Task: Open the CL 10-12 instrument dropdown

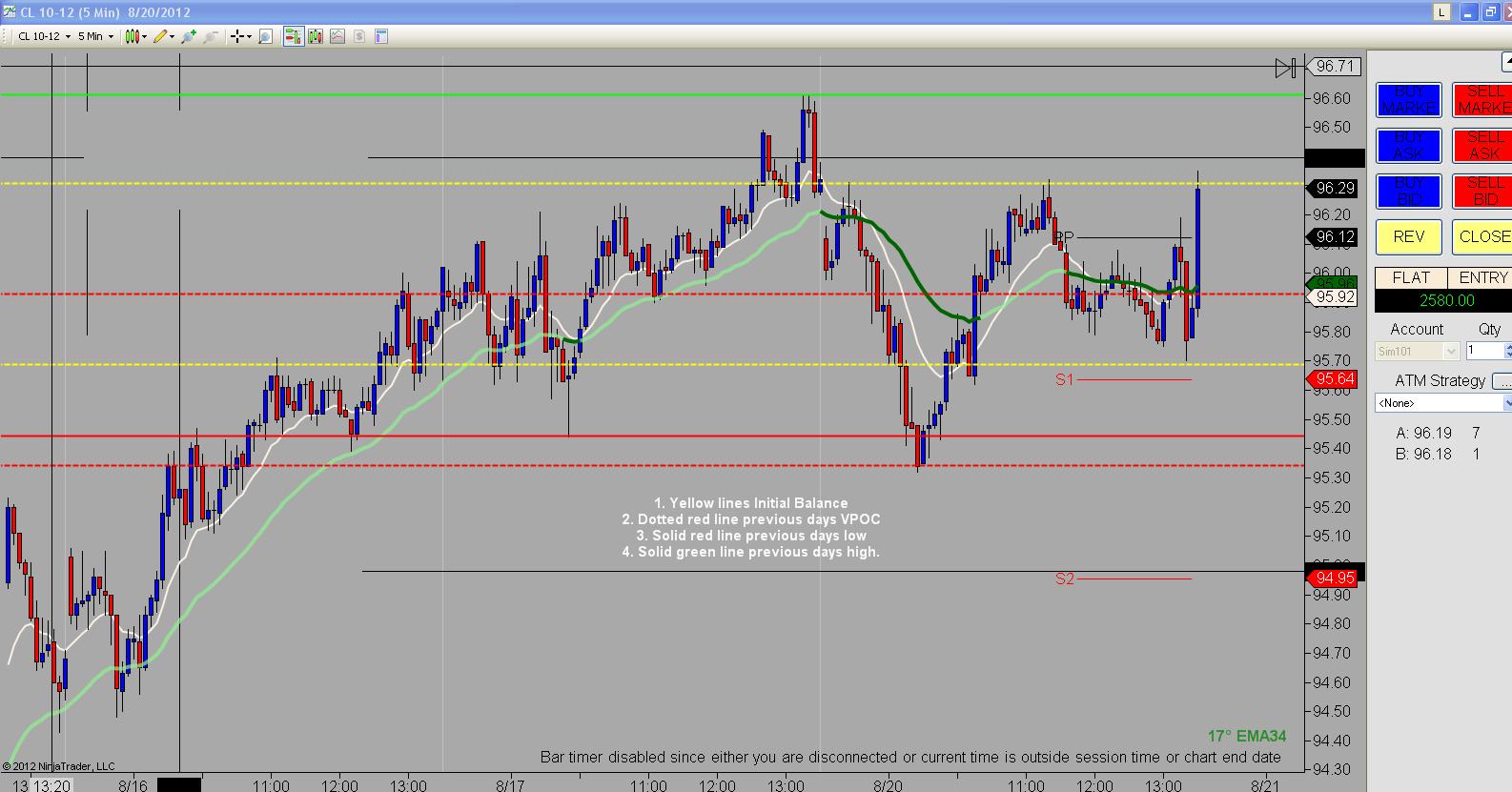Action: click(x=44, y=36)
